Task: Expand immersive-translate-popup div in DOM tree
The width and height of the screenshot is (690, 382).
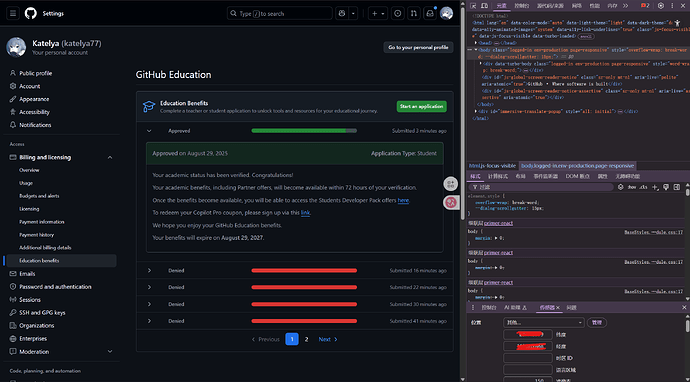Action: coord(476,111)
